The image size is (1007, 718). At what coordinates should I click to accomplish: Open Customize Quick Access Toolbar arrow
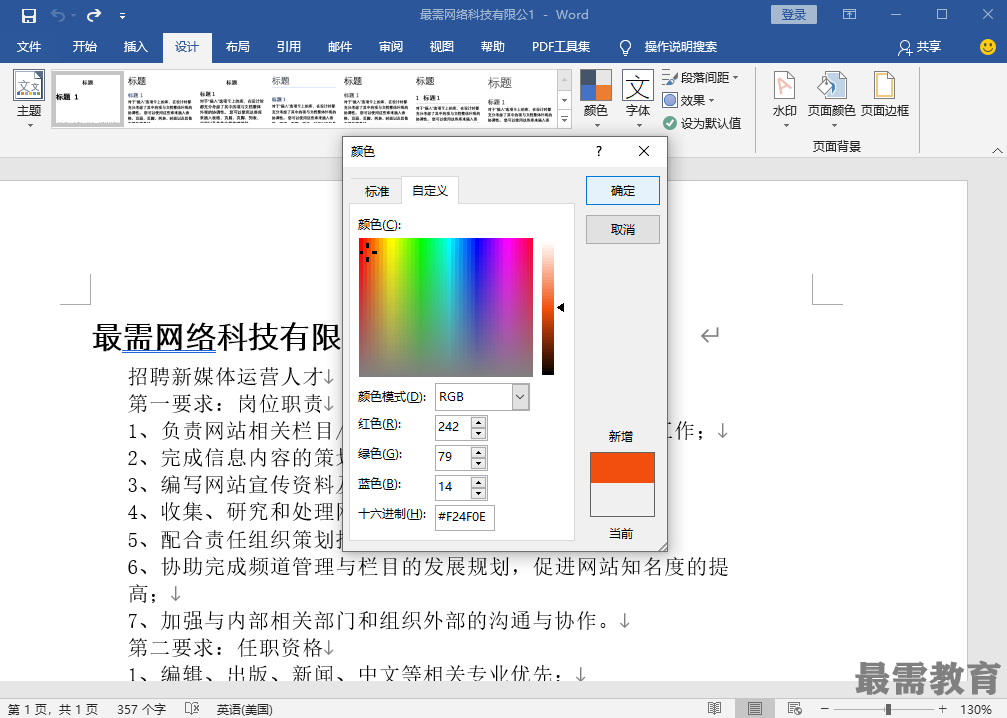(x=122, y=16)
